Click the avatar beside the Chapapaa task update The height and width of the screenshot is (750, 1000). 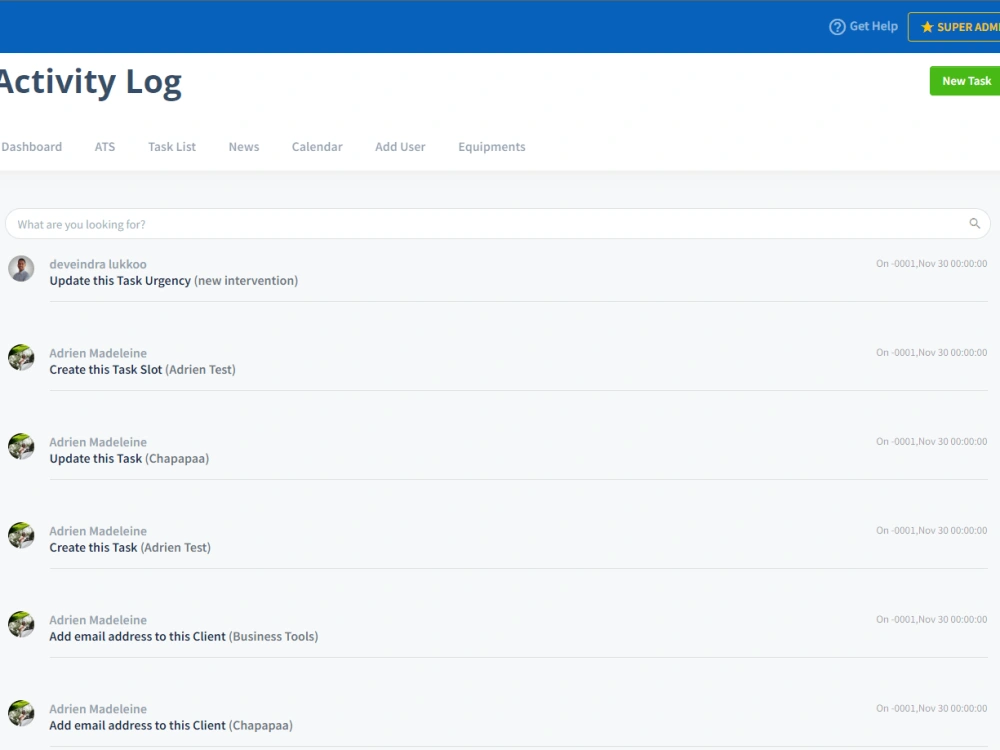[x=21, y=446]
